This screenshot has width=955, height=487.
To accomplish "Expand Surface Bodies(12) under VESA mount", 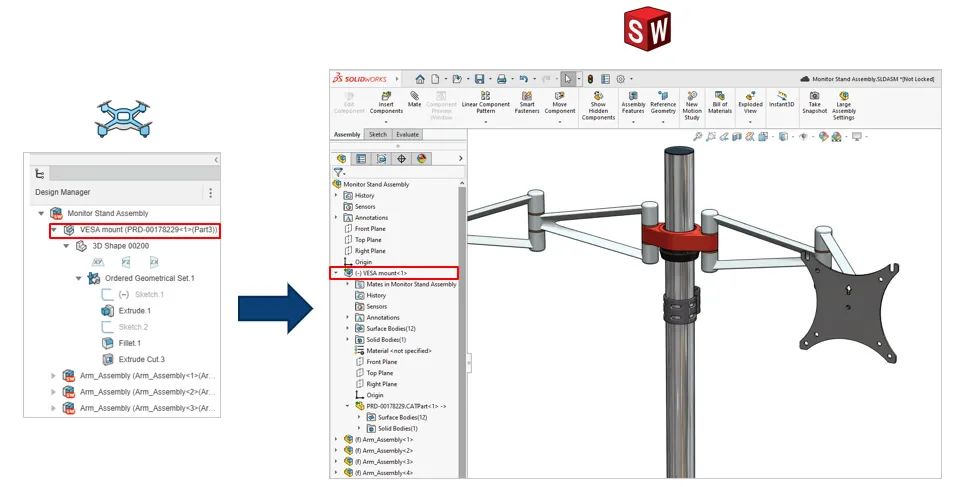I will (348, 329).
